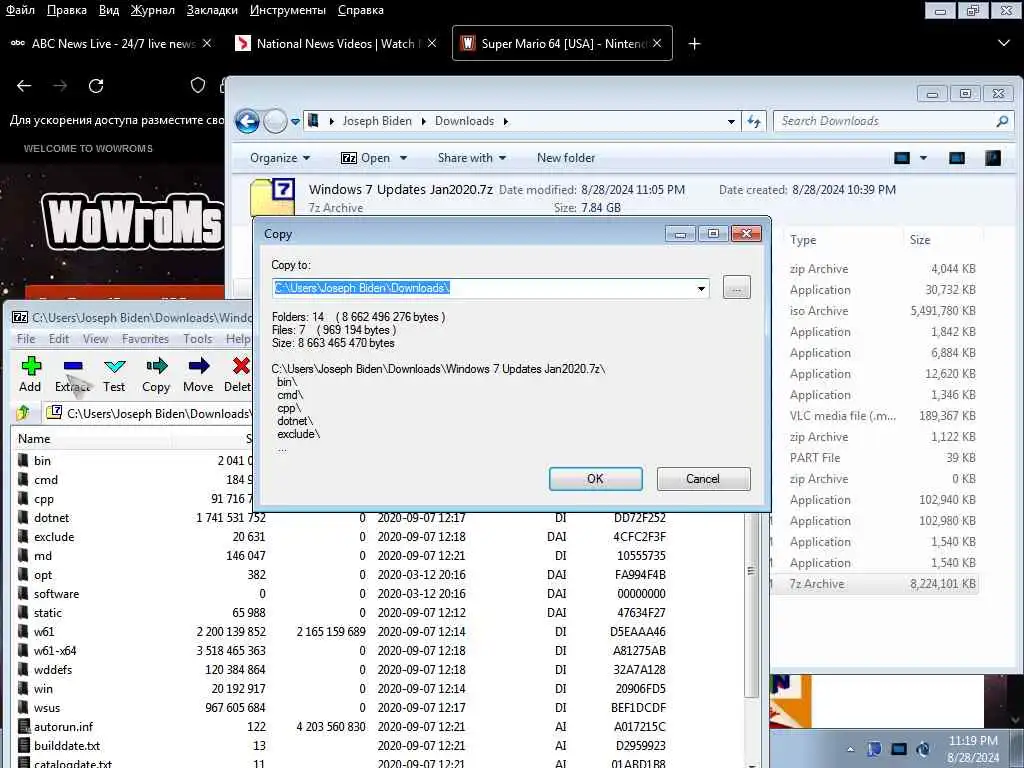Click Joseph Biden breadcrumb in Explorer
The height and width of the screenshot is (768, 1024).
(377, 121)
